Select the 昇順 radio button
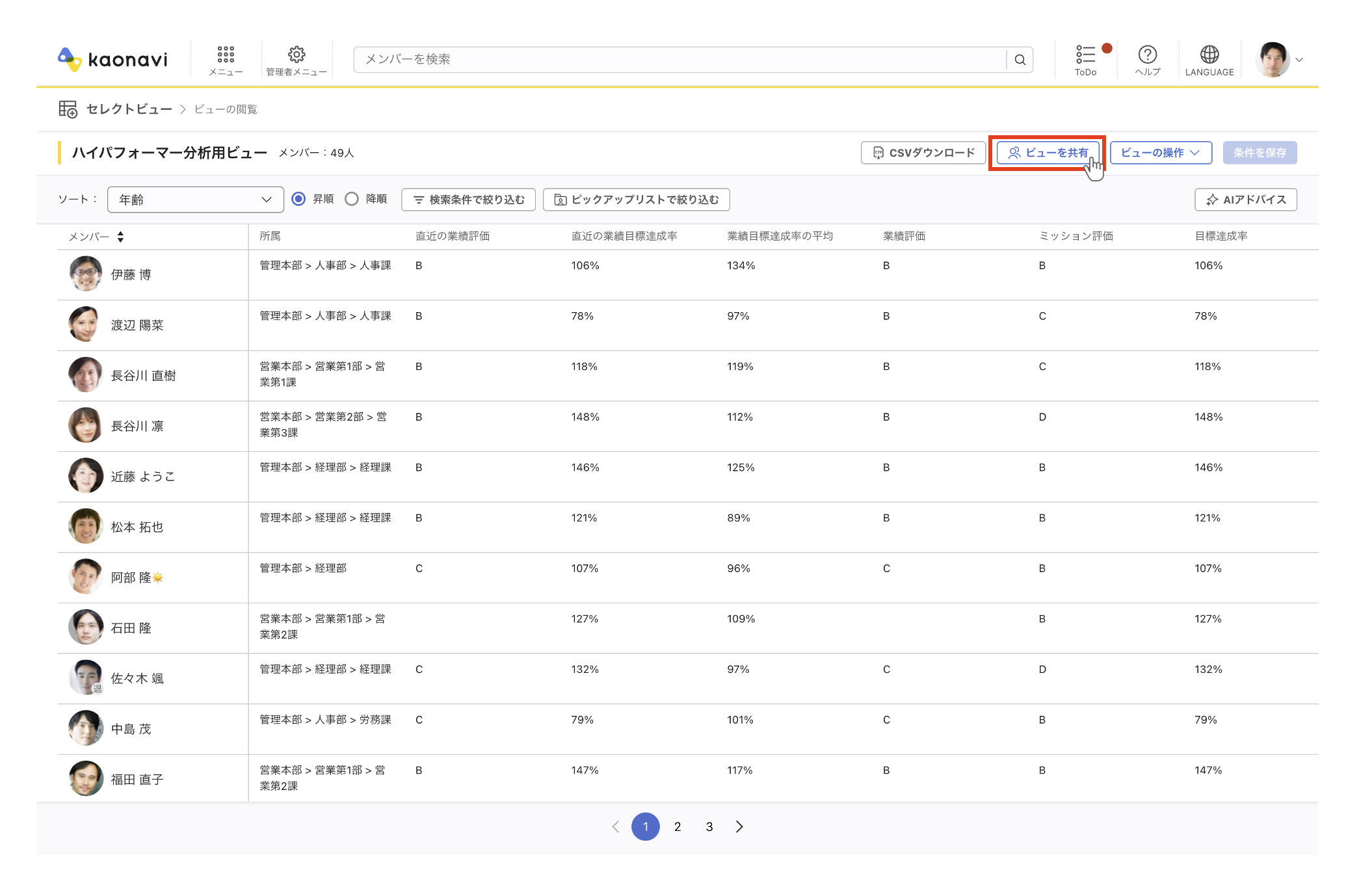This screenshot has width=1372, height=892. tap(298, 199)
